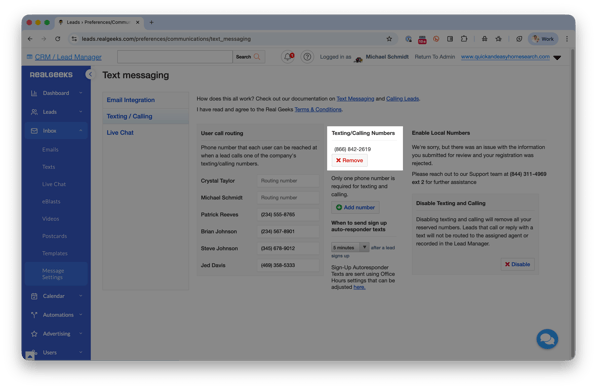Viewport: 597px width, 389px height.
Task: Expand the website dropdown arrow in header
Action: click(557, 58)
